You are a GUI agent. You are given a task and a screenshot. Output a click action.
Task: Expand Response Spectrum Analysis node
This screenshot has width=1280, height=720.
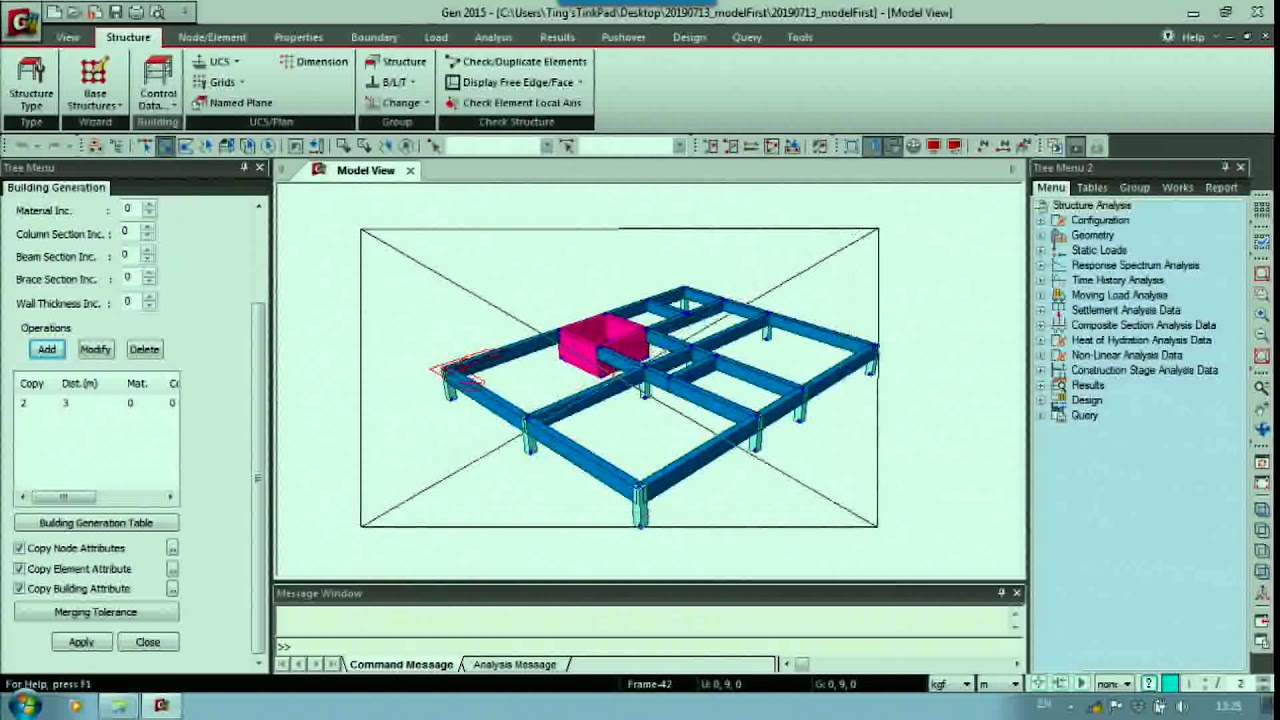(1041, 265)
